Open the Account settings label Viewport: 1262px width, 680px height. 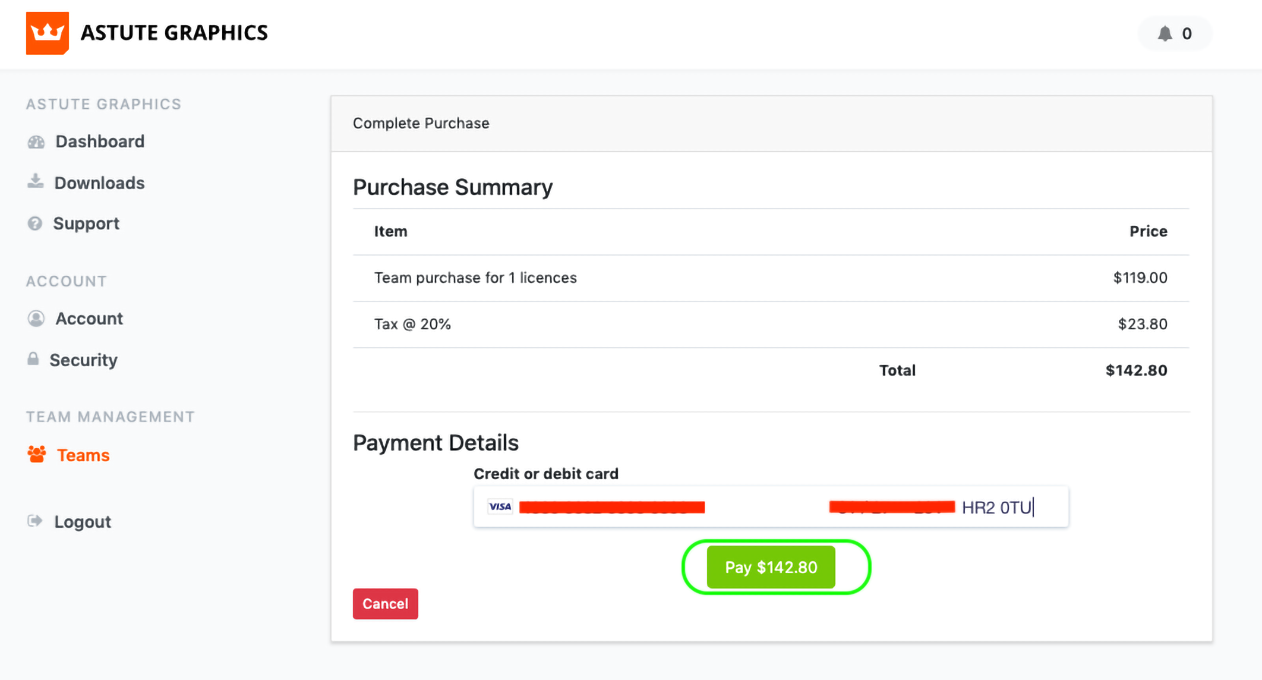89,319
